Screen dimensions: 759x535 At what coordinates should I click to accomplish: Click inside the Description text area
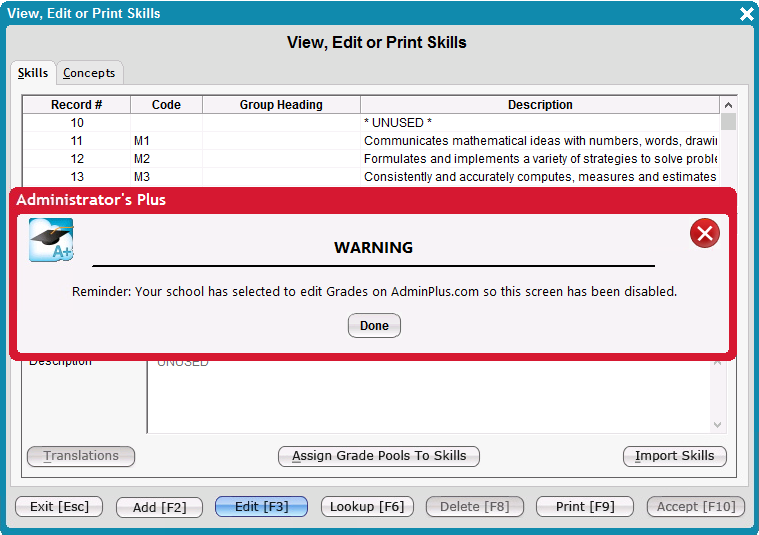(x=428, y=397)
